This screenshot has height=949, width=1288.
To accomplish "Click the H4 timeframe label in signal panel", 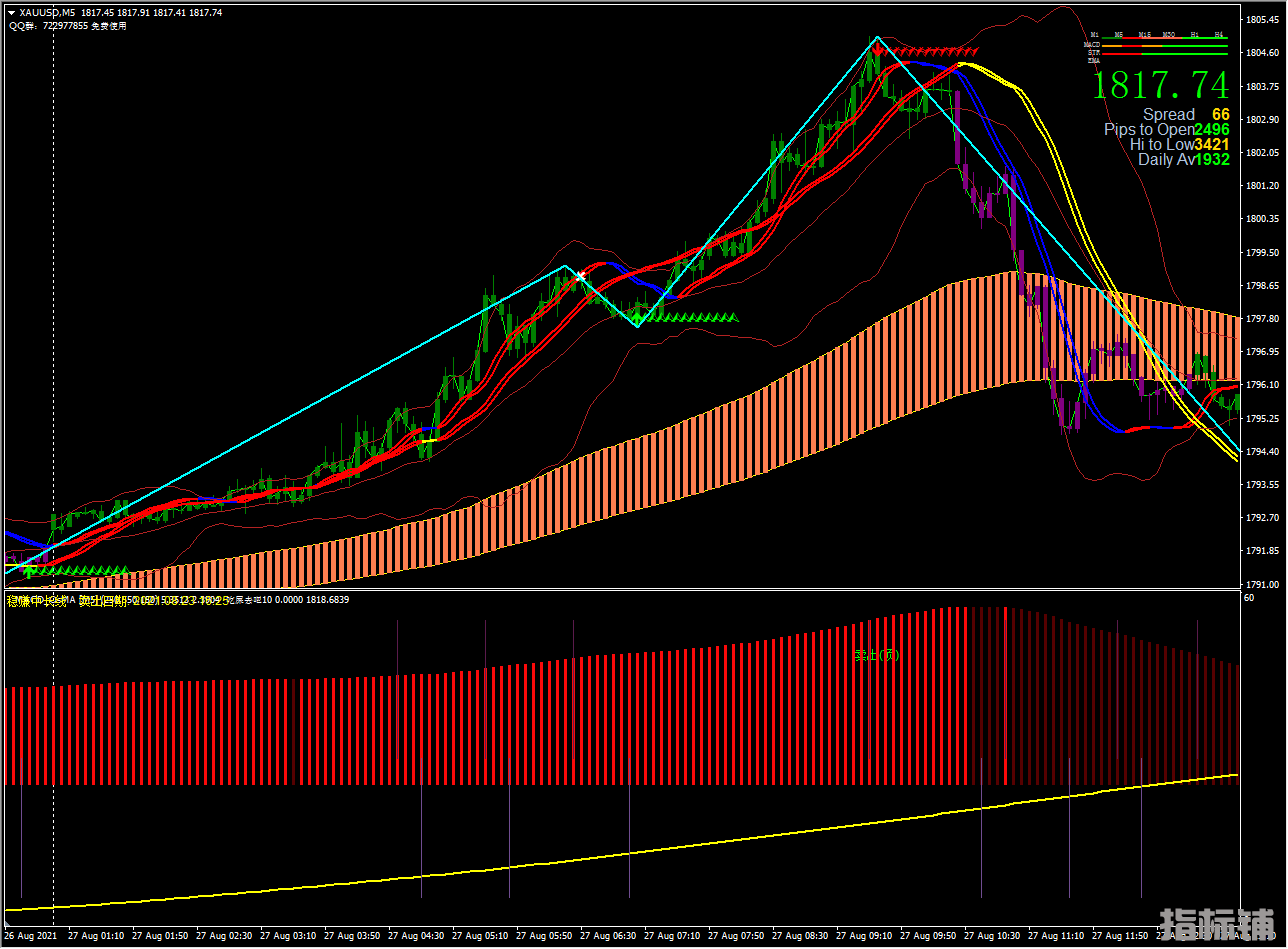I will 1220,34.
